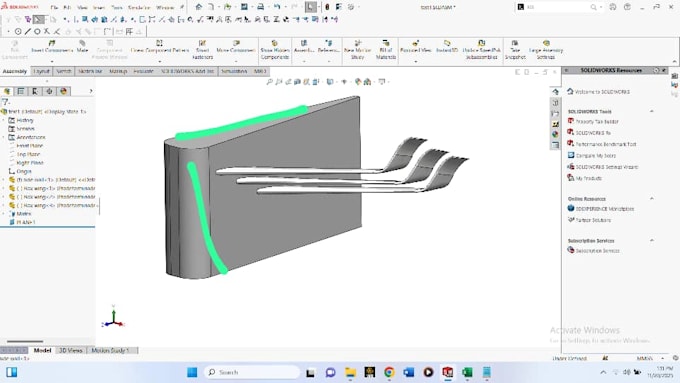Expand the Mates tree node
Screen dimensions: 680x383
click(4, 213)
